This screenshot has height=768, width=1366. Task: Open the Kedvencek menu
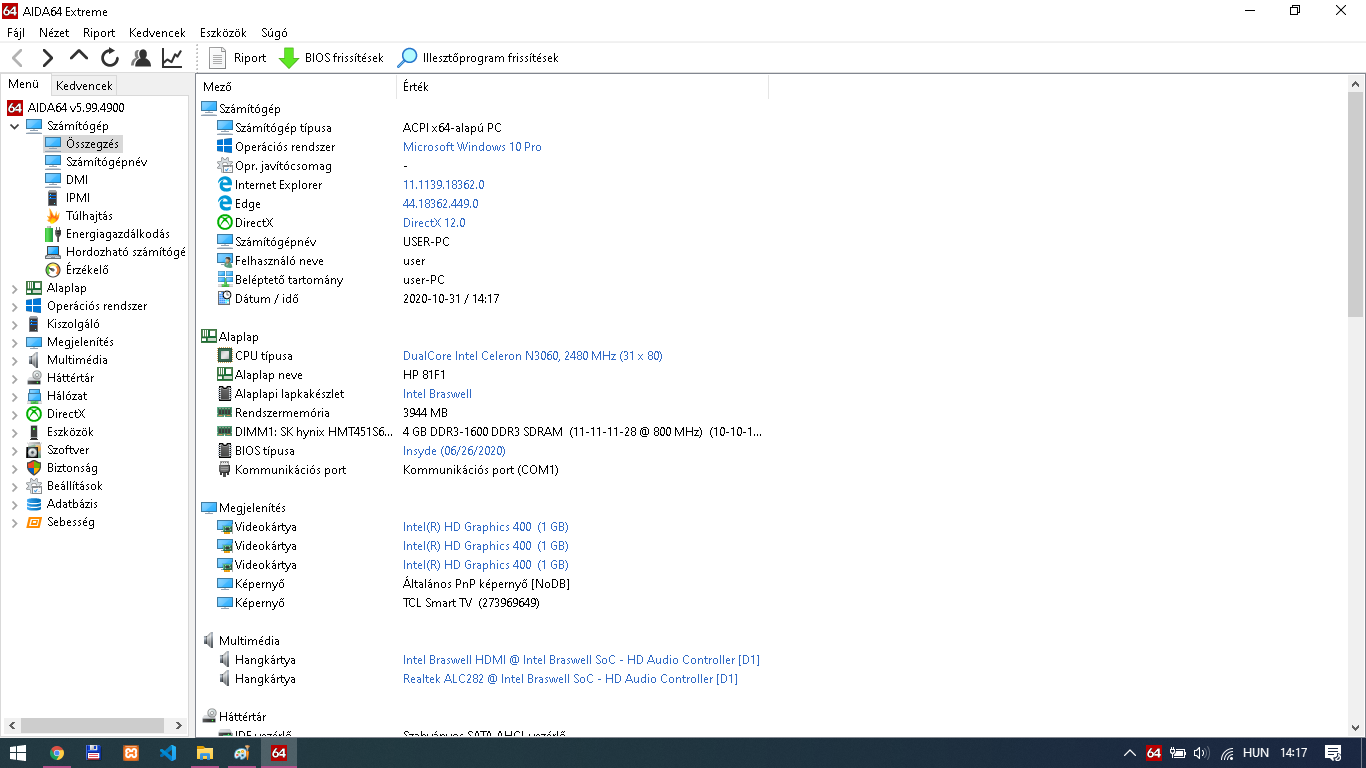click(157, 33)
